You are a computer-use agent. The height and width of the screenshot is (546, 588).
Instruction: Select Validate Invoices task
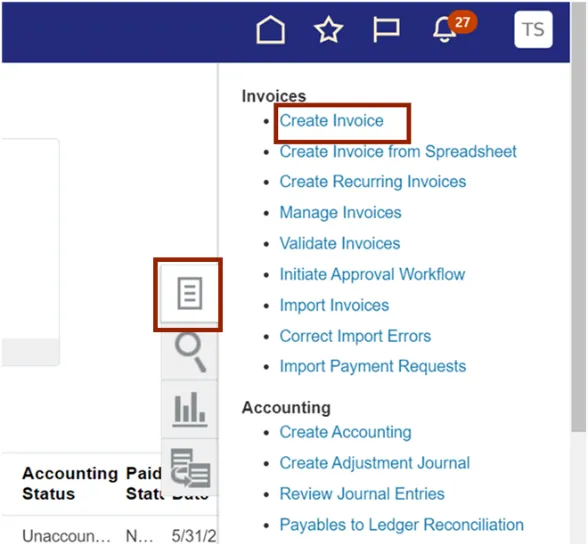[340, 243]
